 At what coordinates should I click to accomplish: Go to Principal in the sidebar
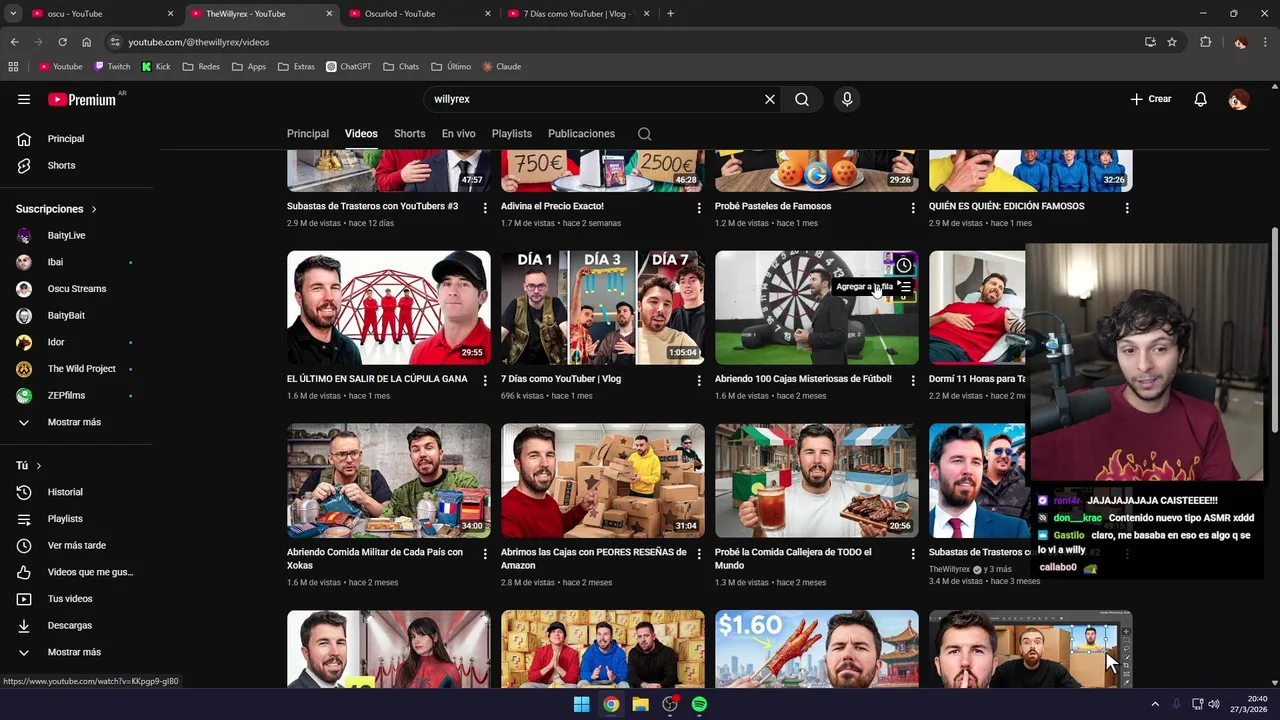click(x=76, y=139)
